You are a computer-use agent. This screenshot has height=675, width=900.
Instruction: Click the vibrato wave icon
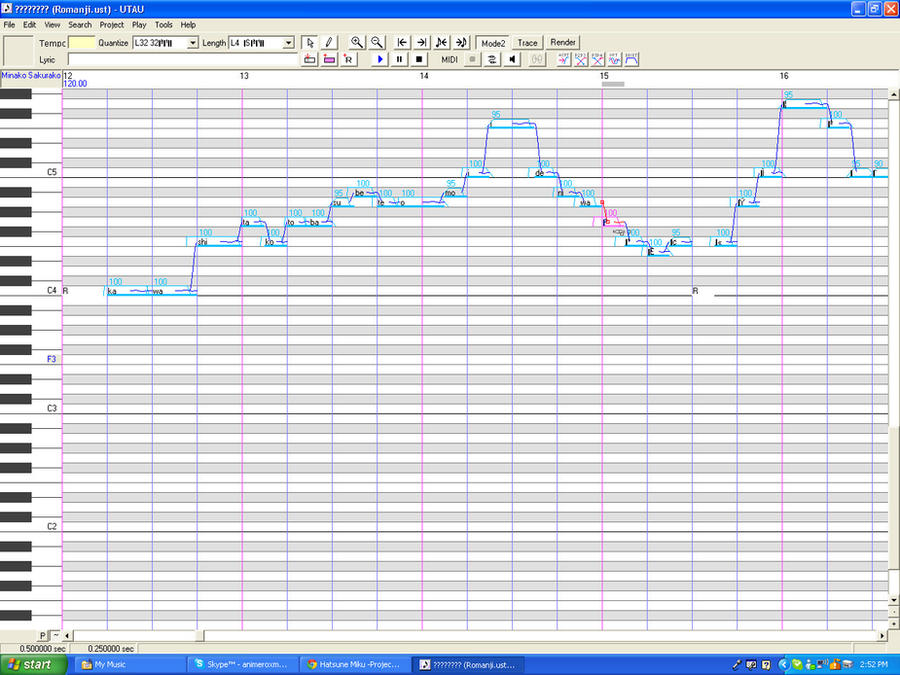(614, 59)
